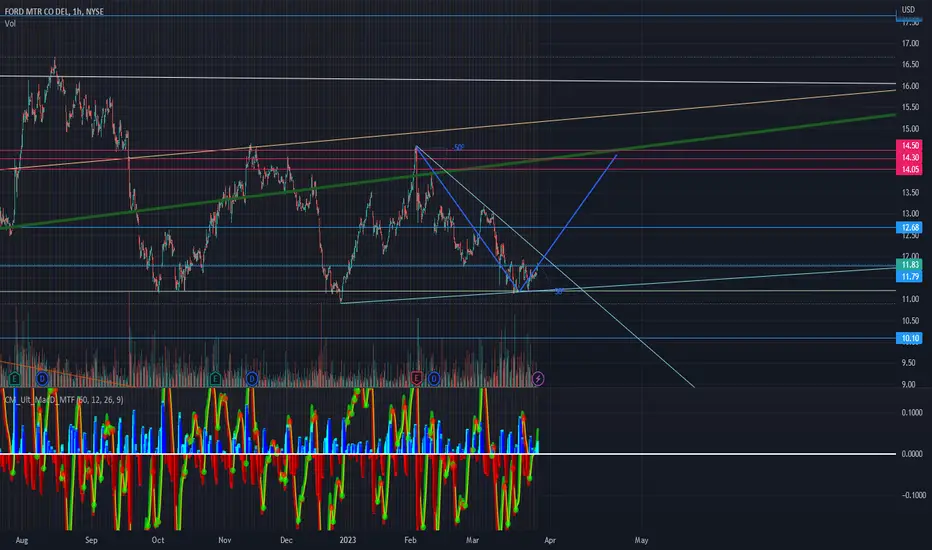Click the Dec label on time axis

pos(286,540)
